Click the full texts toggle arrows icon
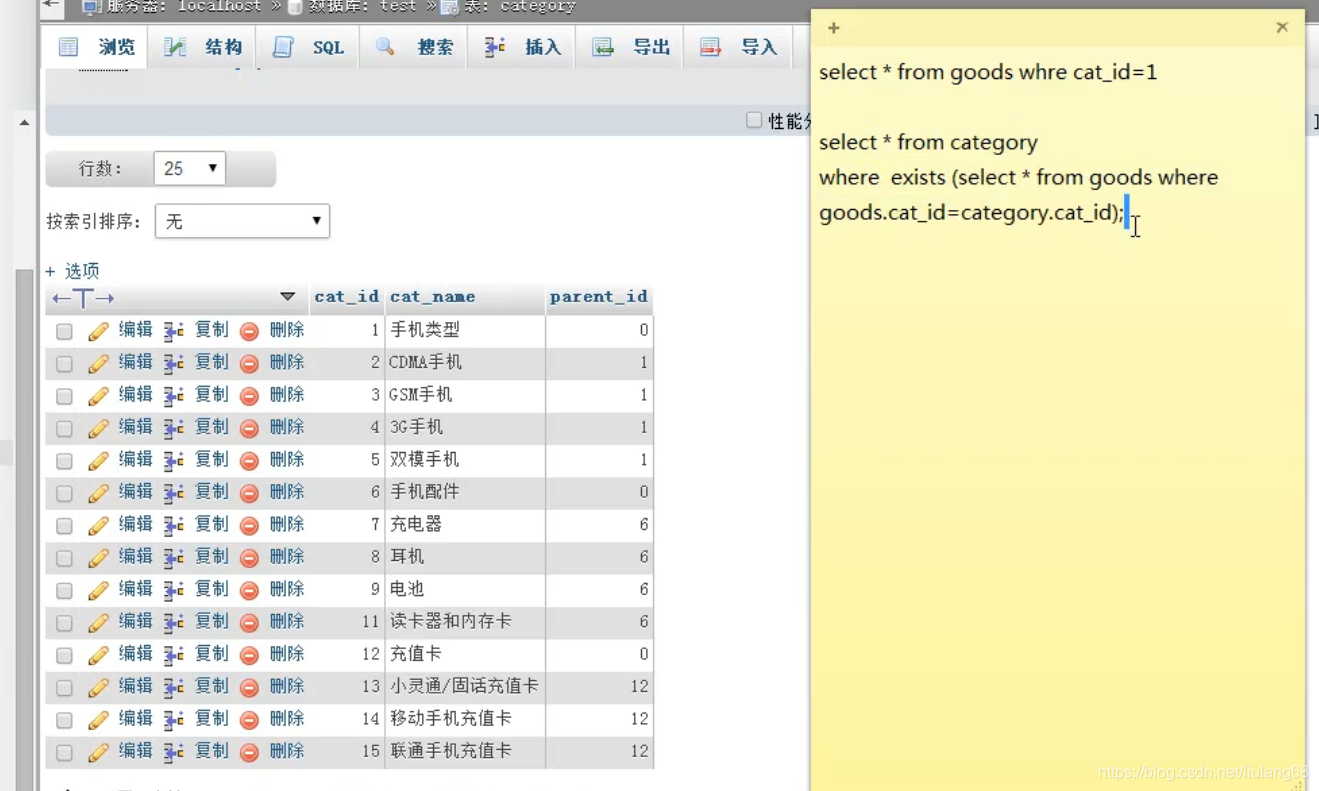 [83, 298]
